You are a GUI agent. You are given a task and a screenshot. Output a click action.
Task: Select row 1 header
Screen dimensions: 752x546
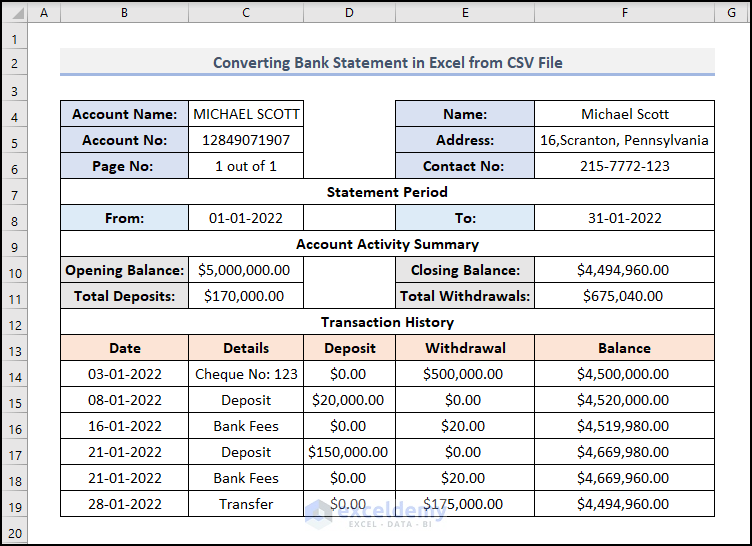pos(14,38)
